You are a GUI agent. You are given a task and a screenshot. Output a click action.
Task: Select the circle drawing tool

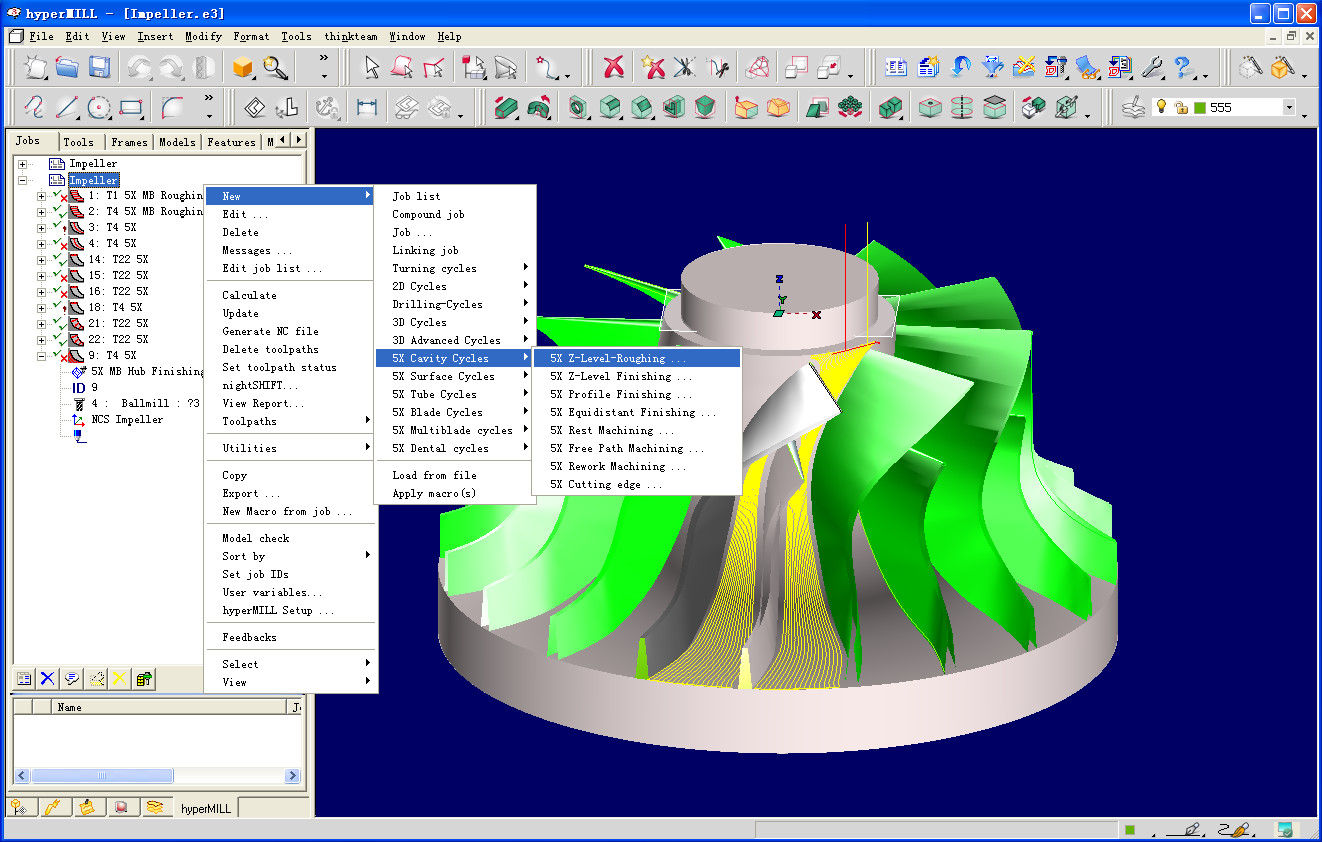coord(98,107)
